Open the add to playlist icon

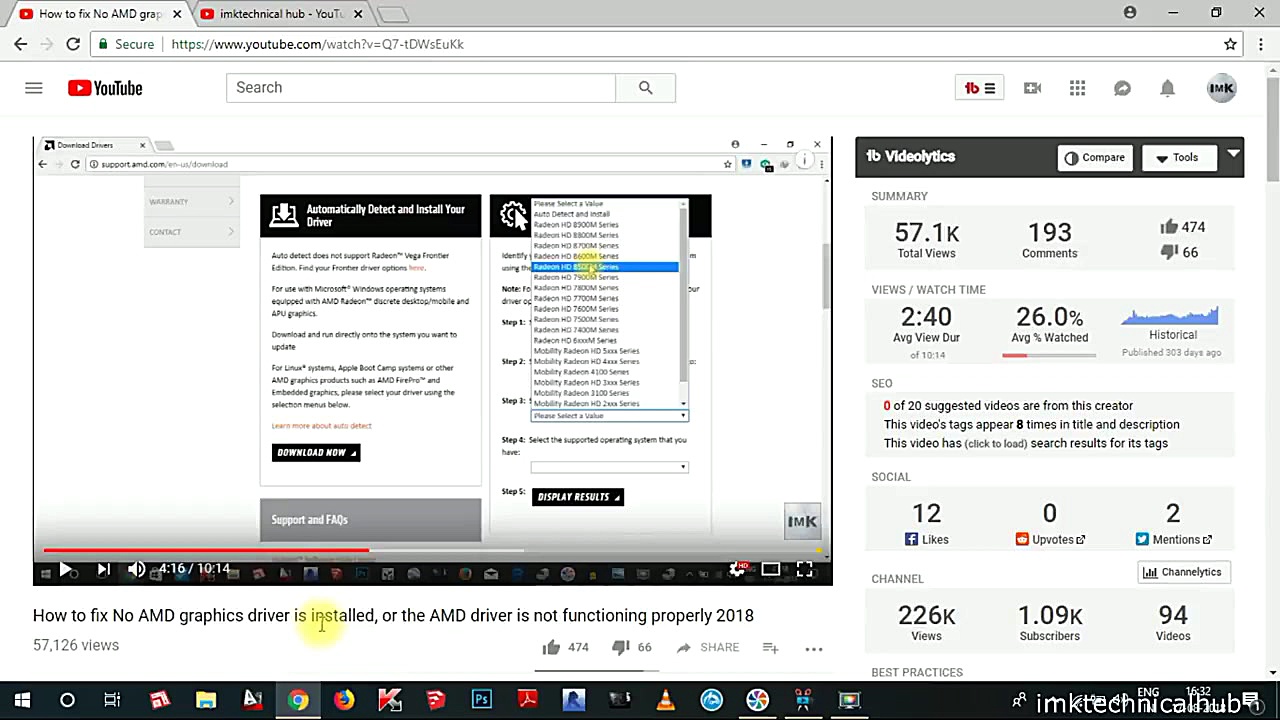tap(770, 648)
